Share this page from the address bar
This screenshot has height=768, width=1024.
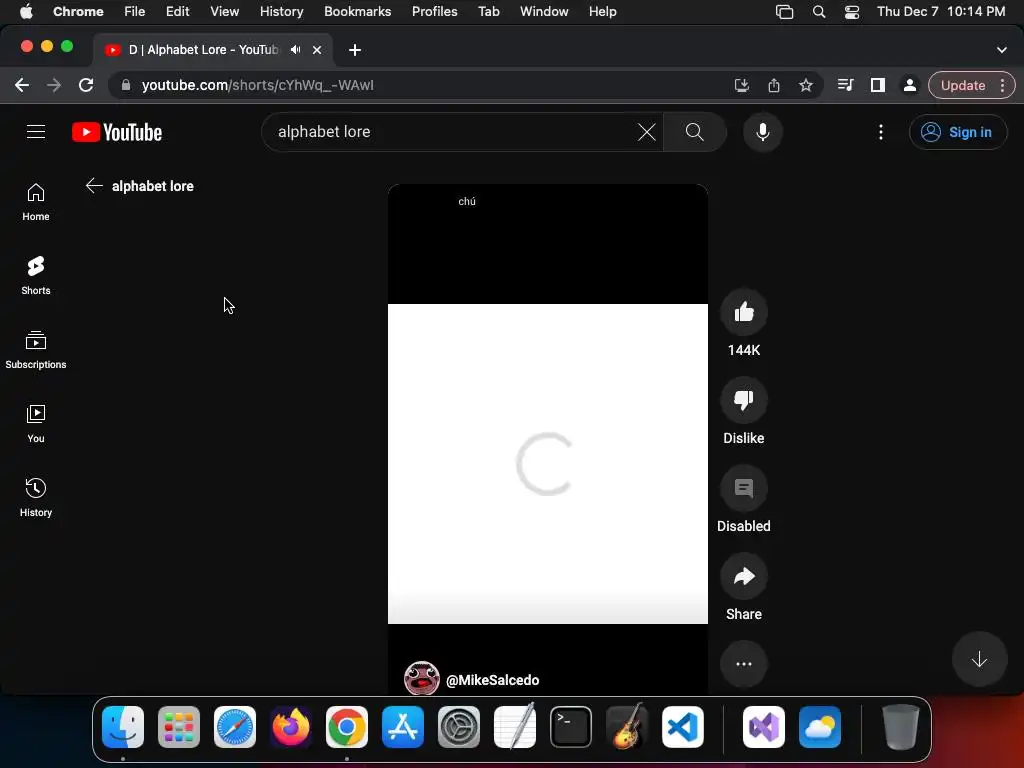coord(774,86)
